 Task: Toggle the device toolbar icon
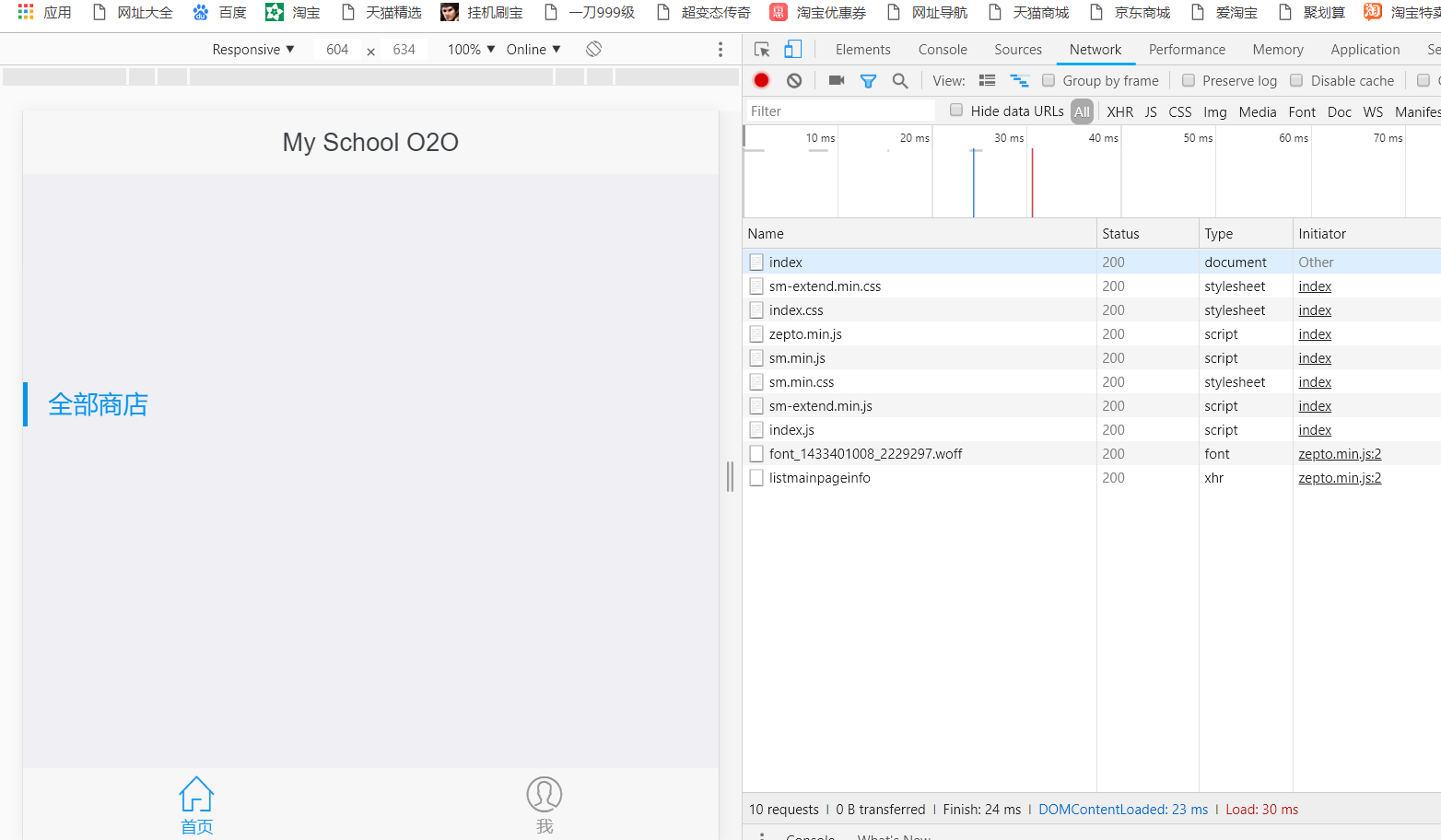click(x=792, y=50)
